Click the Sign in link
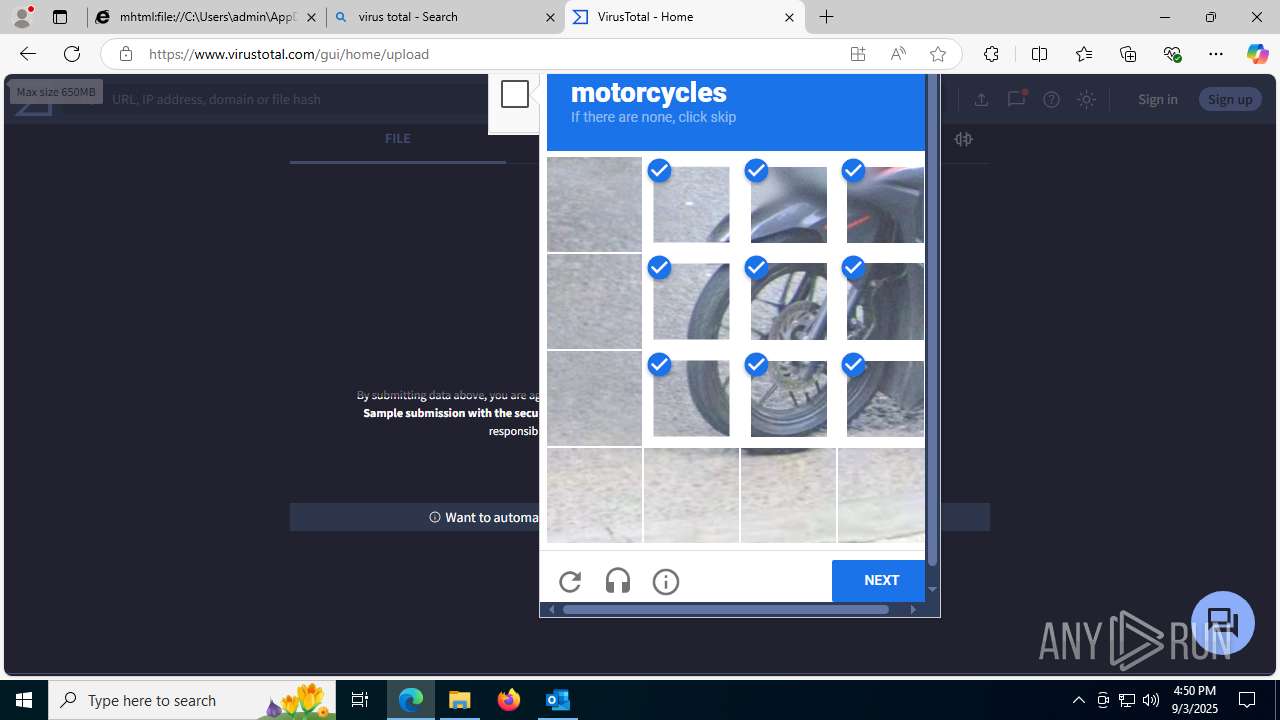Viewport: 1280px width, 720px height. tap(1158, 99)
